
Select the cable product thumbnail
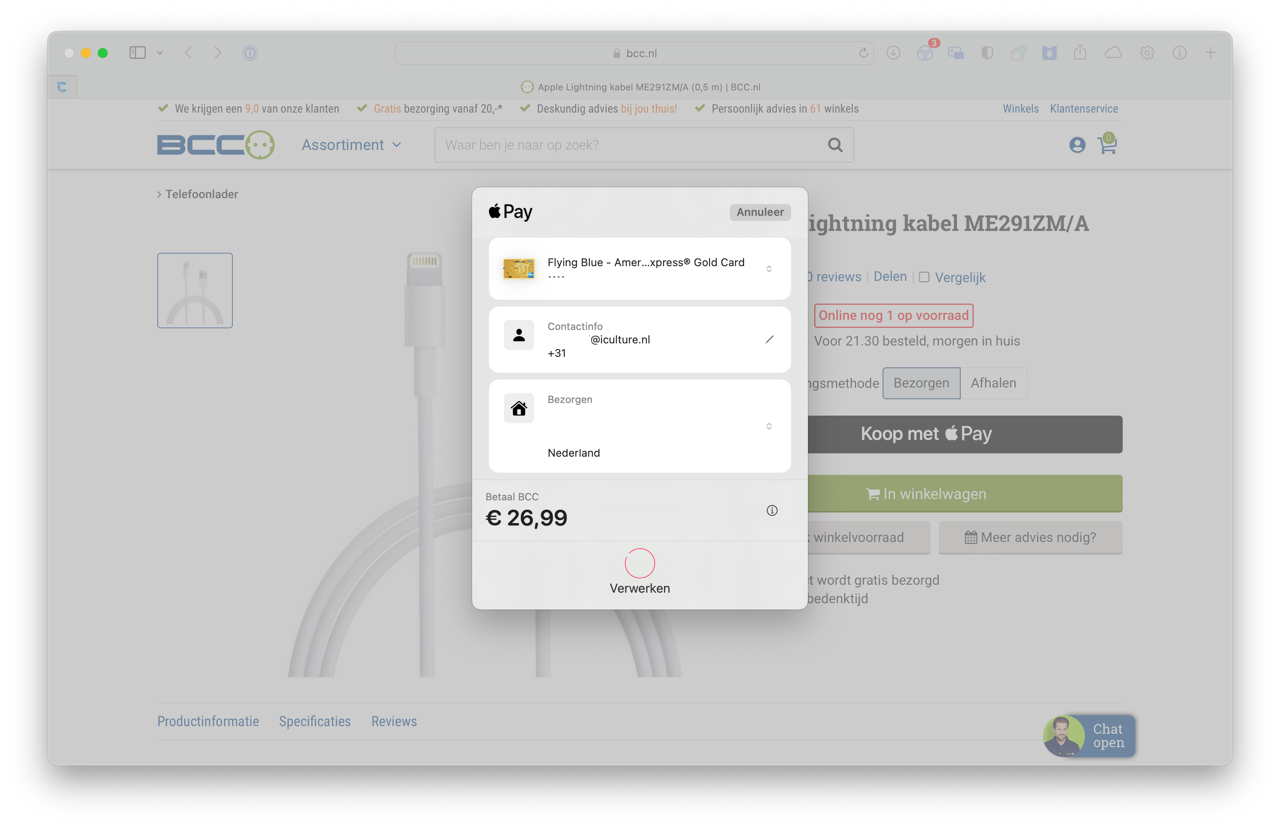click(x=195, y=290)
